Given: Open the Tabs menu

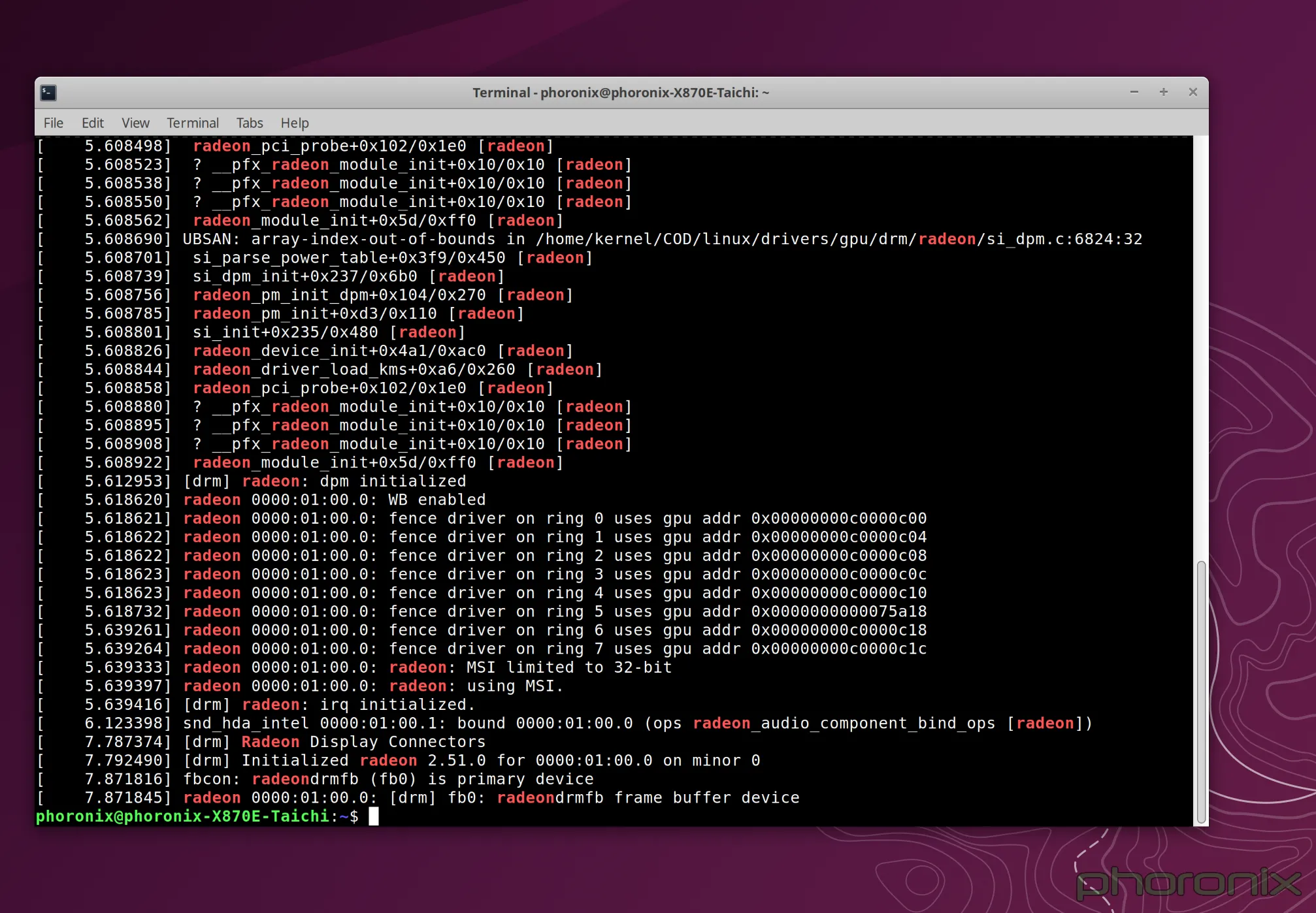Looking at the screenshot, I should (x=249, y=123).
